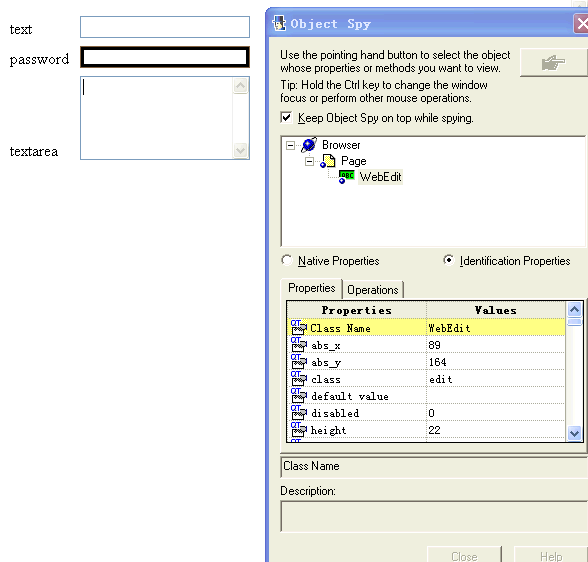Select the Page tree item label

point(353,161)
